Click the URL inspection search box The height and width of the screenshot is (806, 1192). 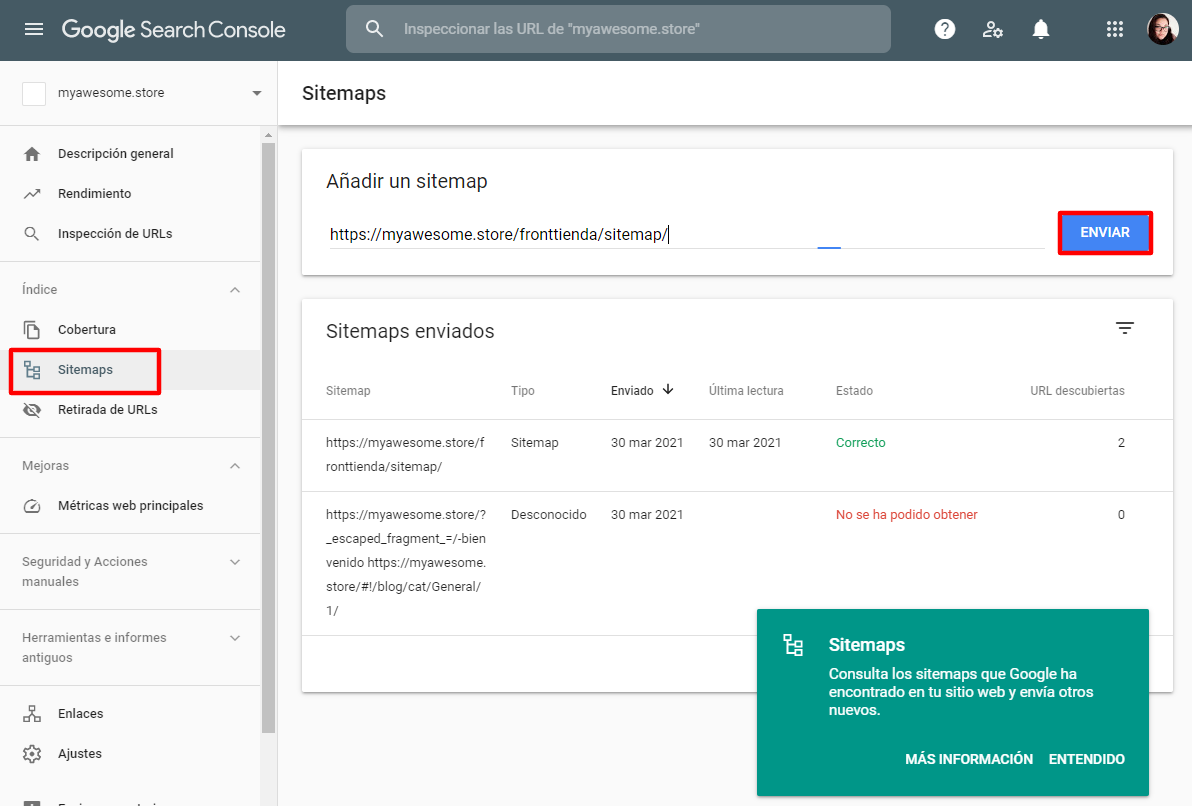(x=618, y=29)
